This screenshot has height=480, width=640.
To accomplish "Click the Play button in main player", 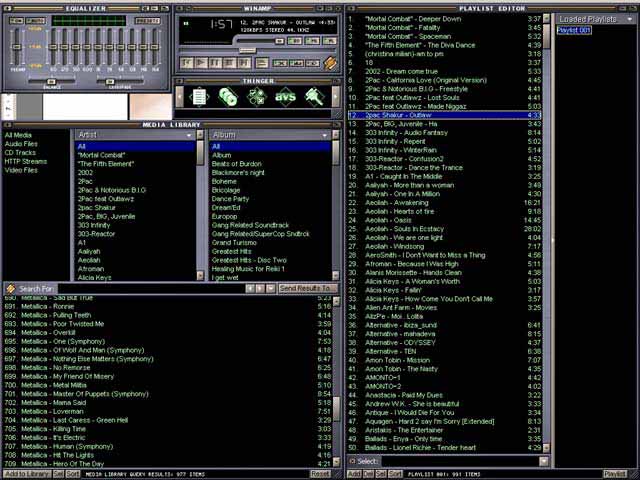I will [201, 63].
